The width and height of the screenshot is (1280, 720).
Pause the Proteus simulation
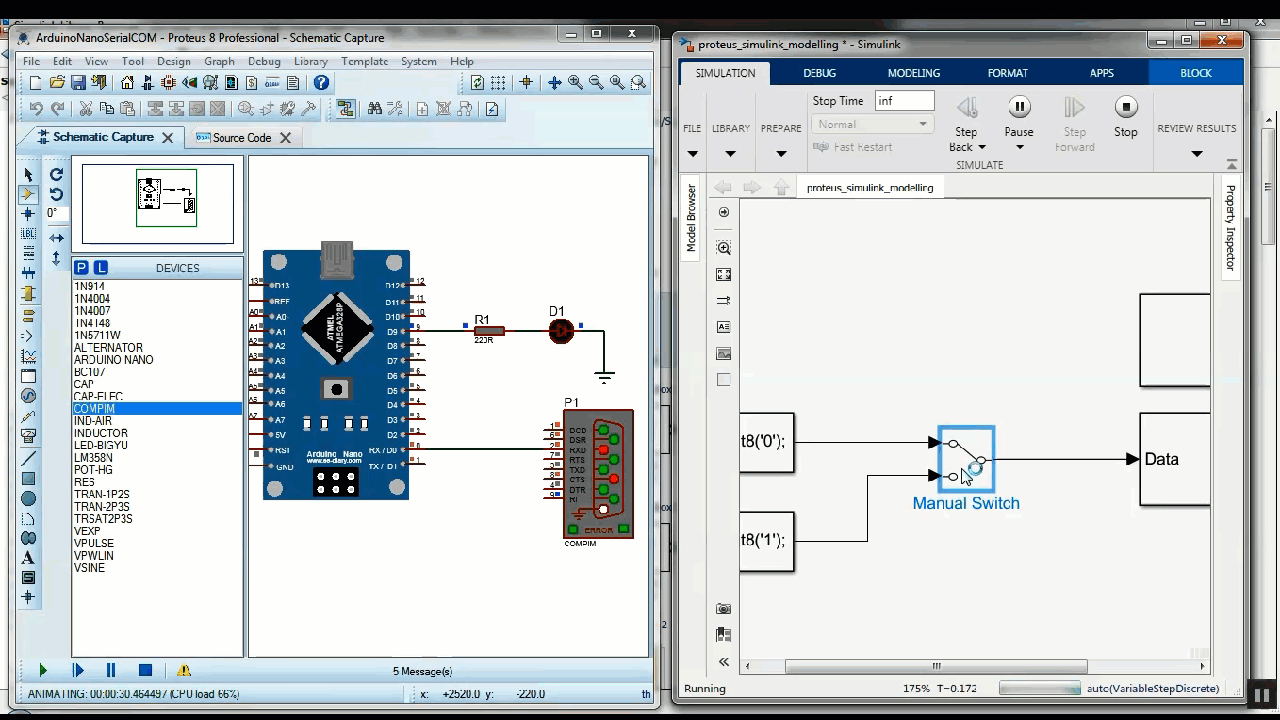click(x=111, y=670)
